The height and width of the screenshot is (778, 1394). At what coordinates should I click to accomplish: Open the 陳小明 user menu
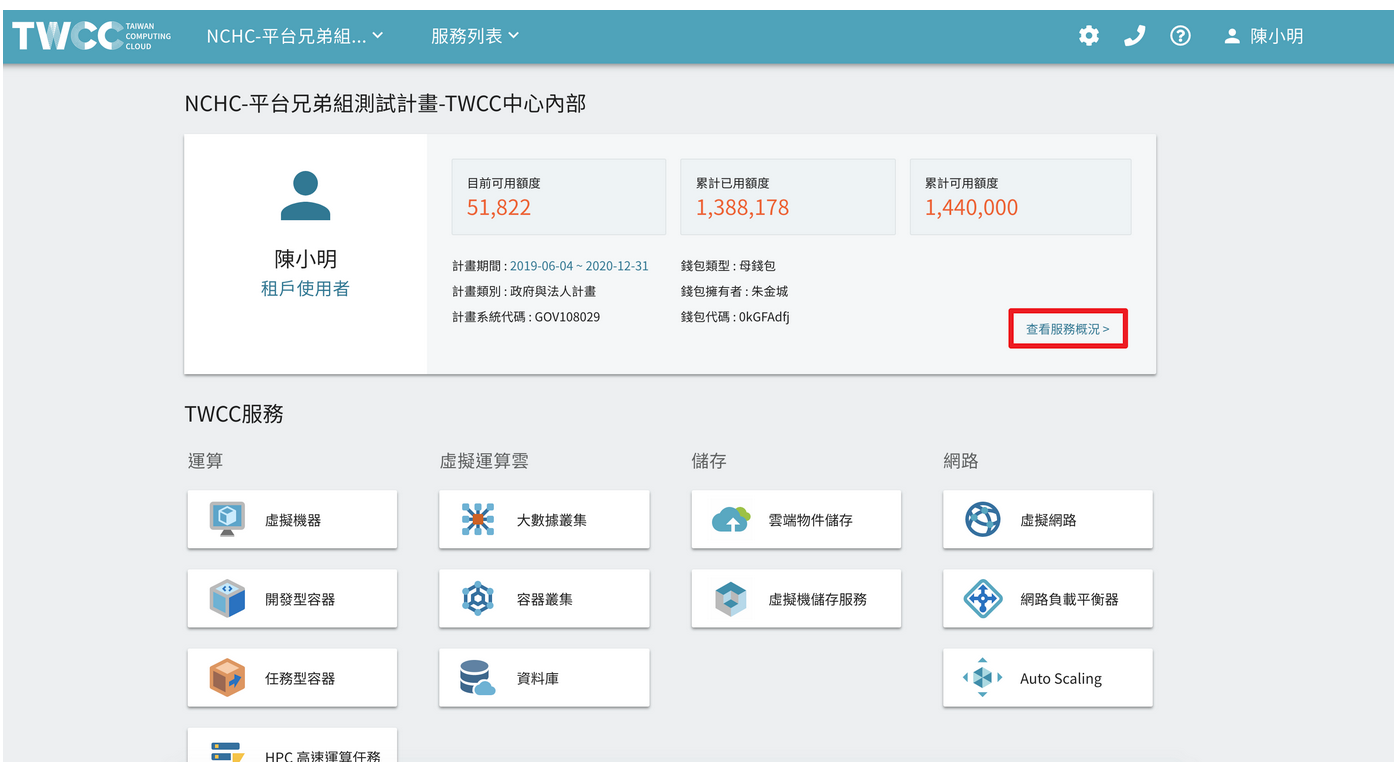1264,36
